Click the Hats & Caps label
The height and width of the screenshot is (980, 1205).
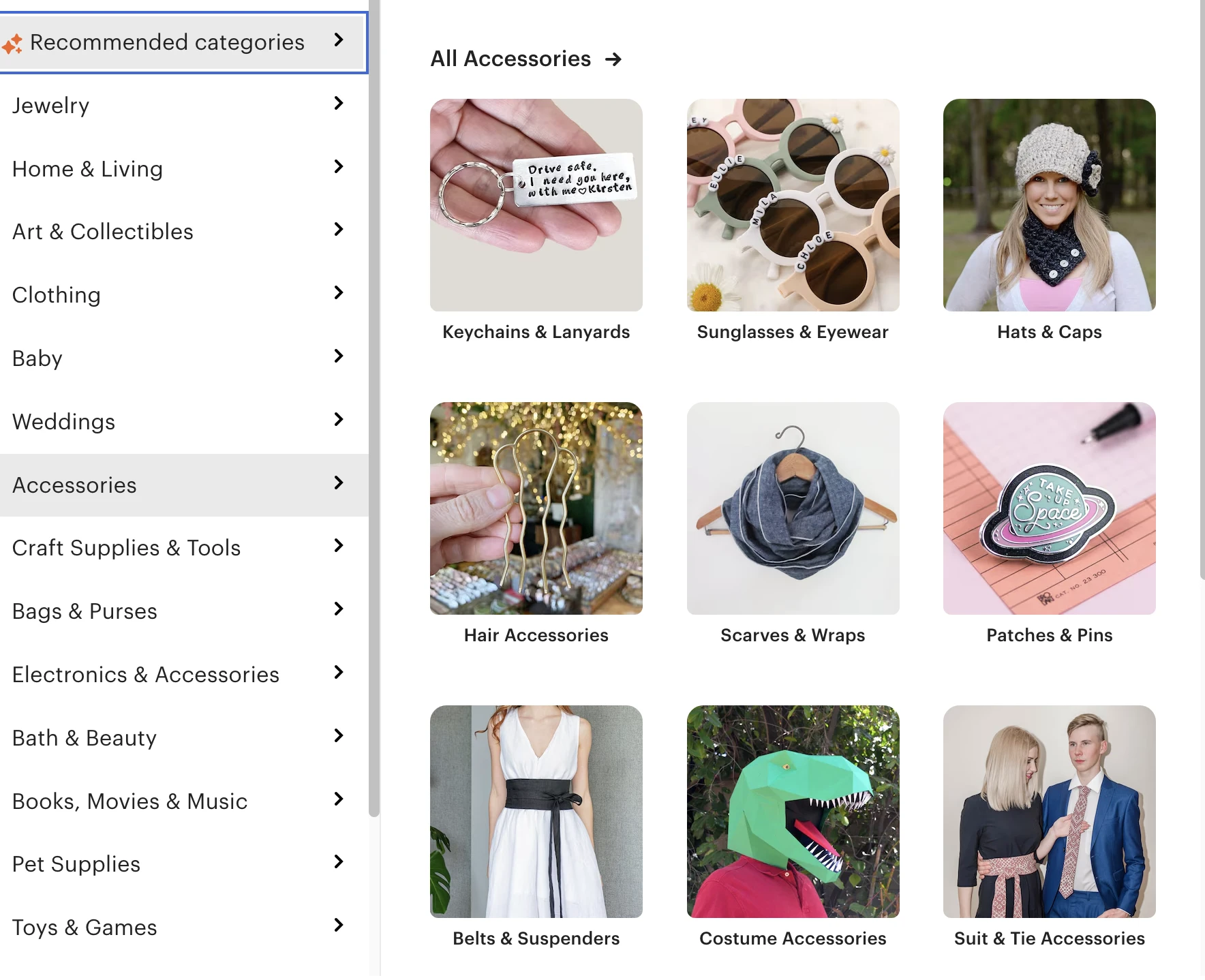[1049, 332]
